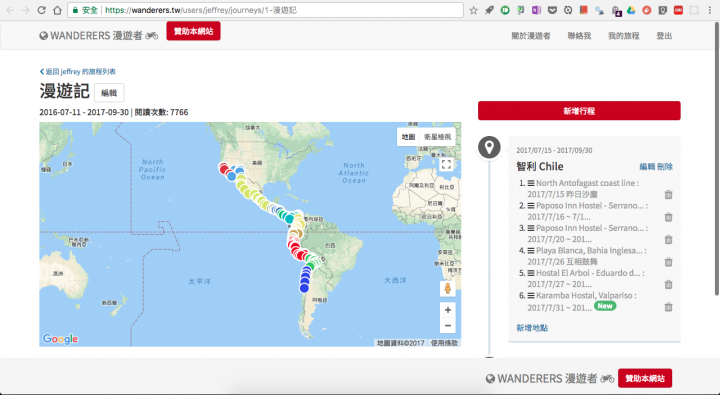Open the browser home page icon
This screenshot has height=395, width=720.
click(x=57, y=10)
